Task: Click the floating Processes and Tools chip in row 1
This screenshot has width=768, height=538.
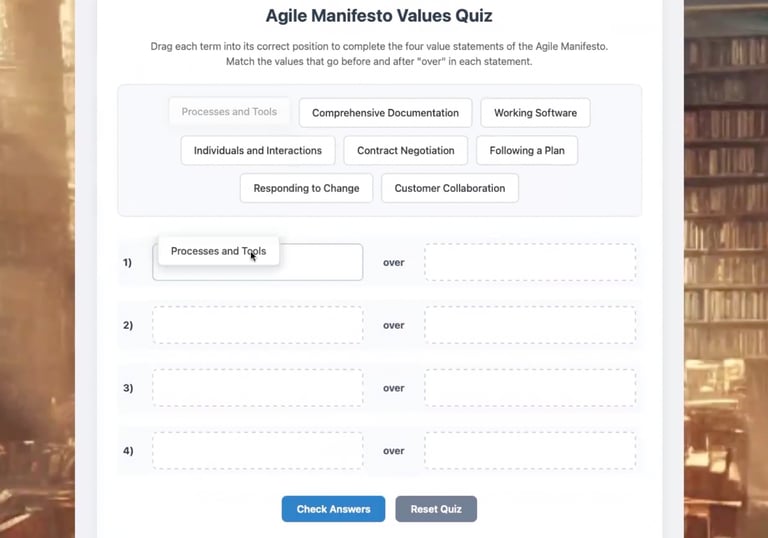Action: coord(218,251)
